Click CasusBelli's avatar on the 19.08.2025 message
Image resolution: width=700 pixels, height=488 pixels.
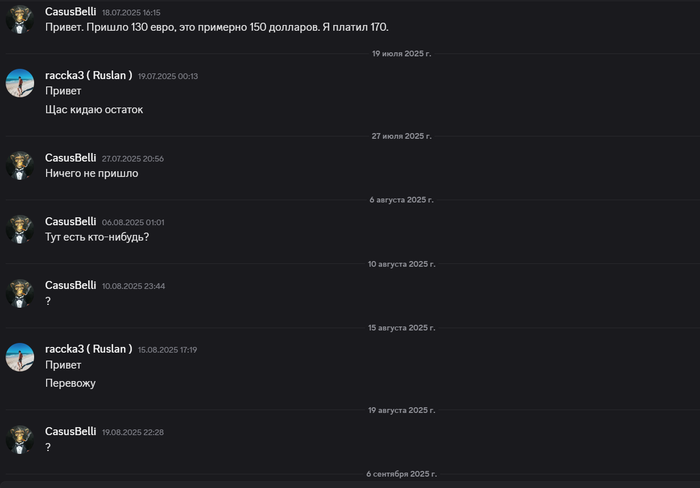click(20, 439)
